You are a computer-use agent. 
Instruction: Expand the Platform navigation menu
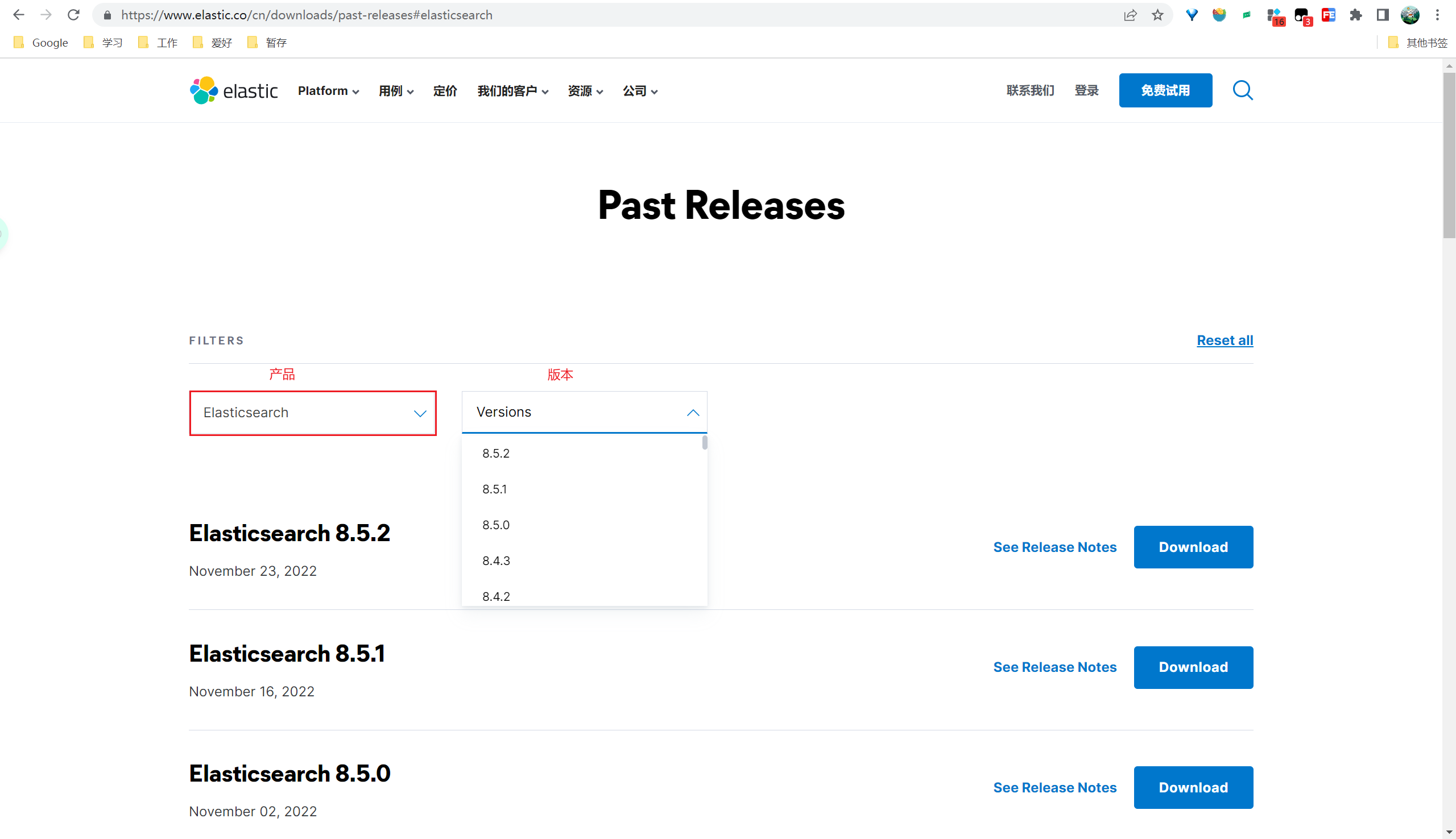pyautogui.click(x=328, y=90)
